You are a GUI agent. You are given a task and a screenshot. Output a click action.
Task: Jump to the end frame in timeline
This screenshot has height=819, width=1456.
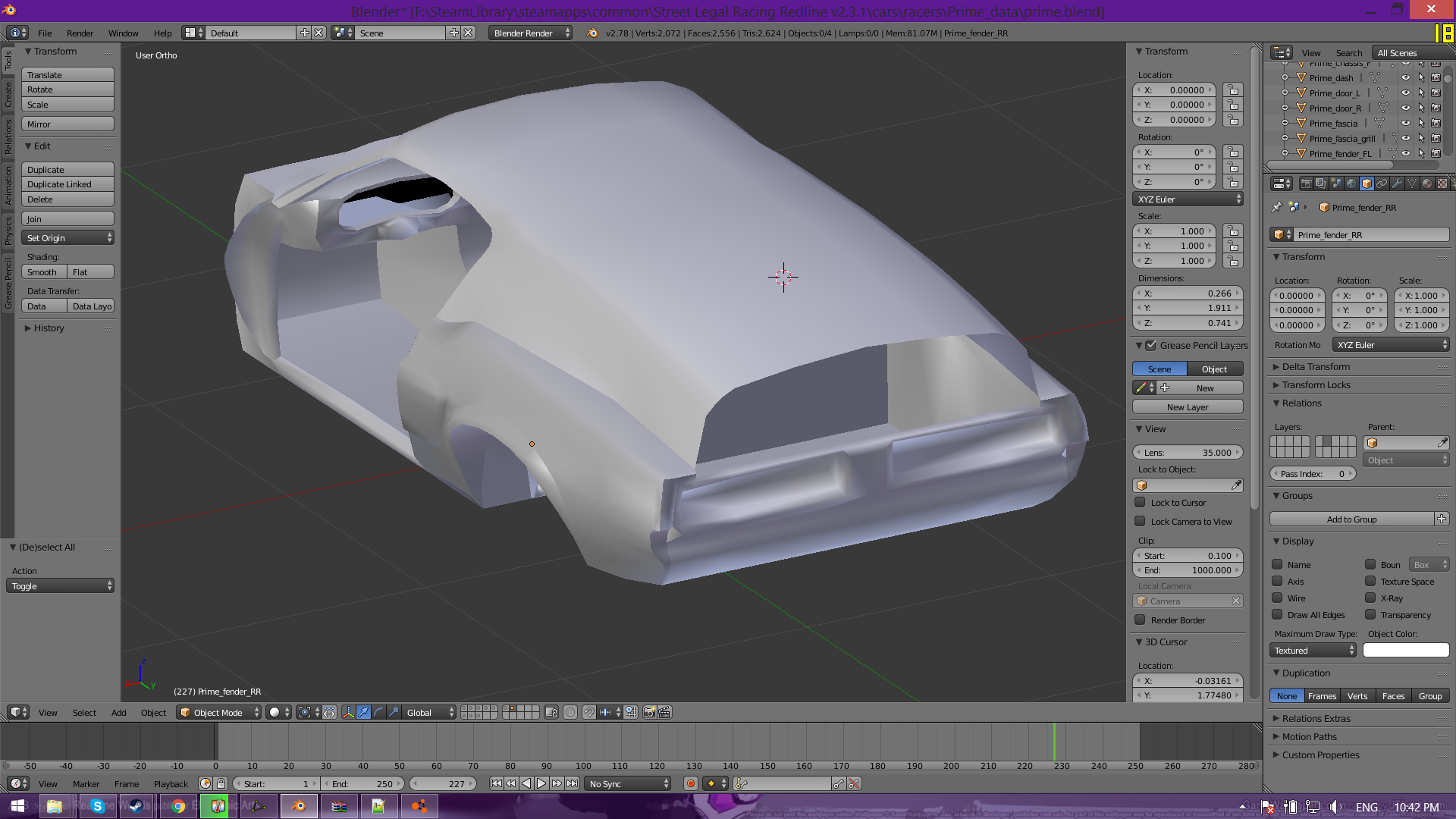(x=572, y=783)
